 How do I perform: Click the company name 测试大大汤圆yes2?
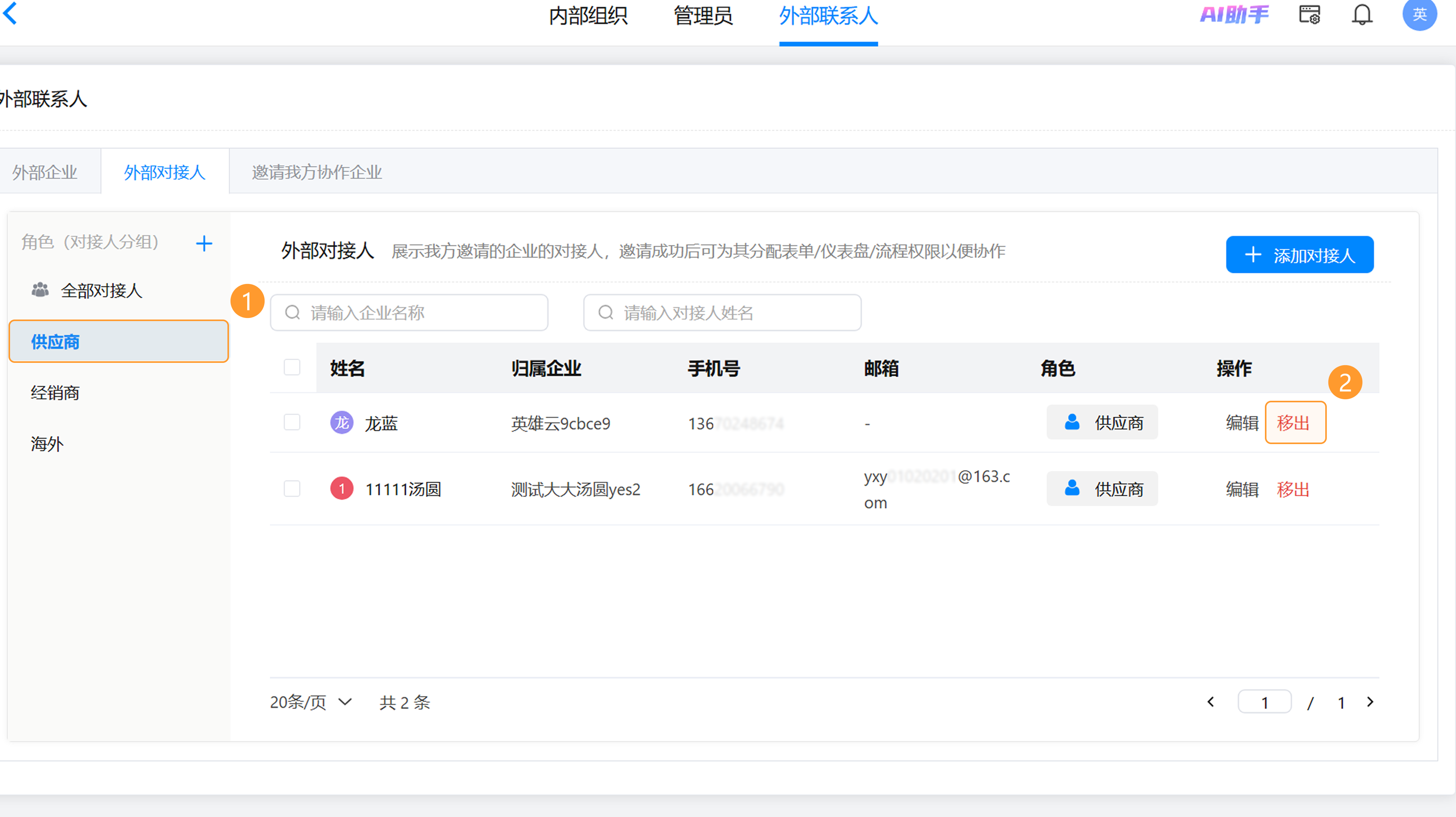575,489
